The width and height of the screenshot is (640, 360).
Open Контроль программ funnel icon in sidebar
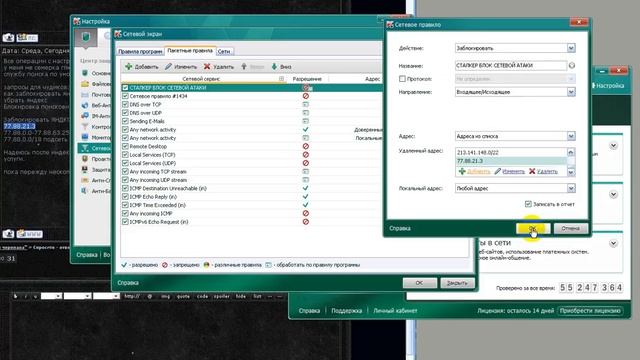[85, 127]
